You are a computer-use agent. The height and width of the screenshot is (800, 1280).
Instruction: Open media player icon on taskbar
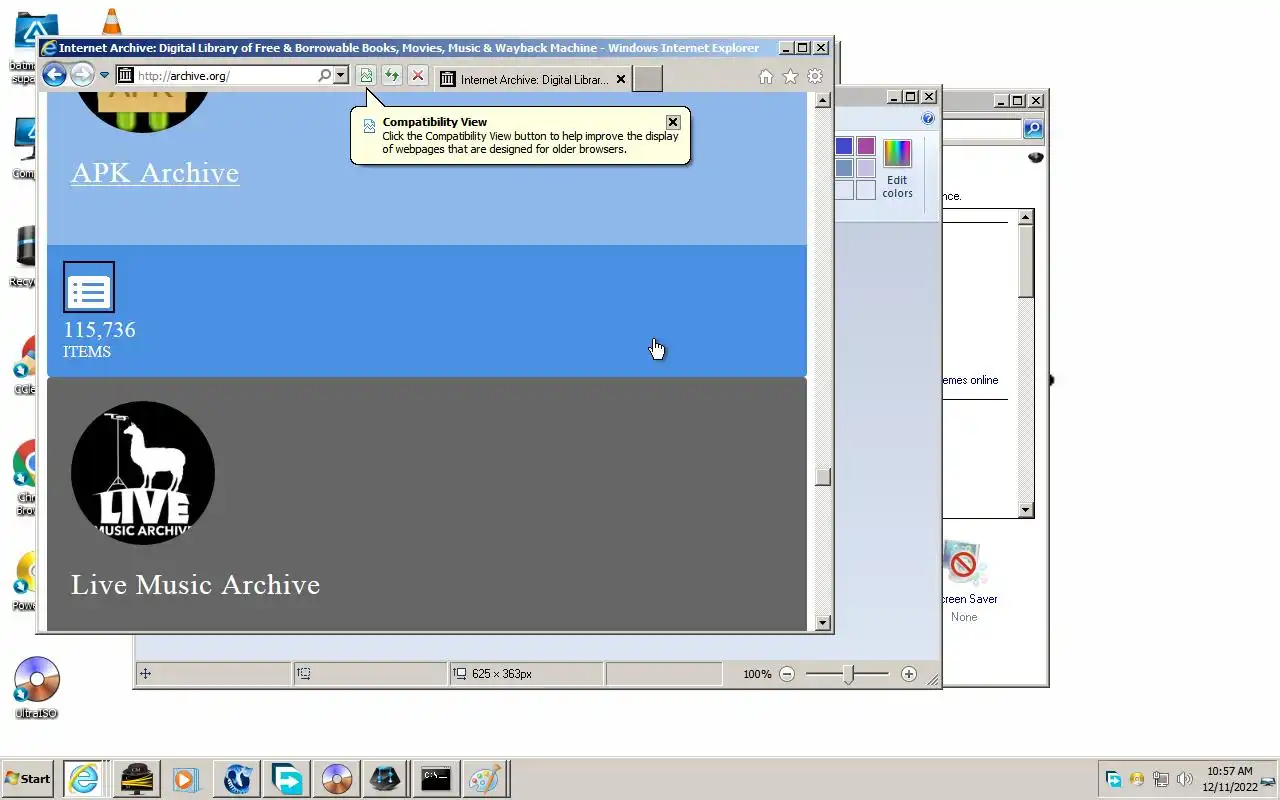pyautogui.click(x=186, y=778)
